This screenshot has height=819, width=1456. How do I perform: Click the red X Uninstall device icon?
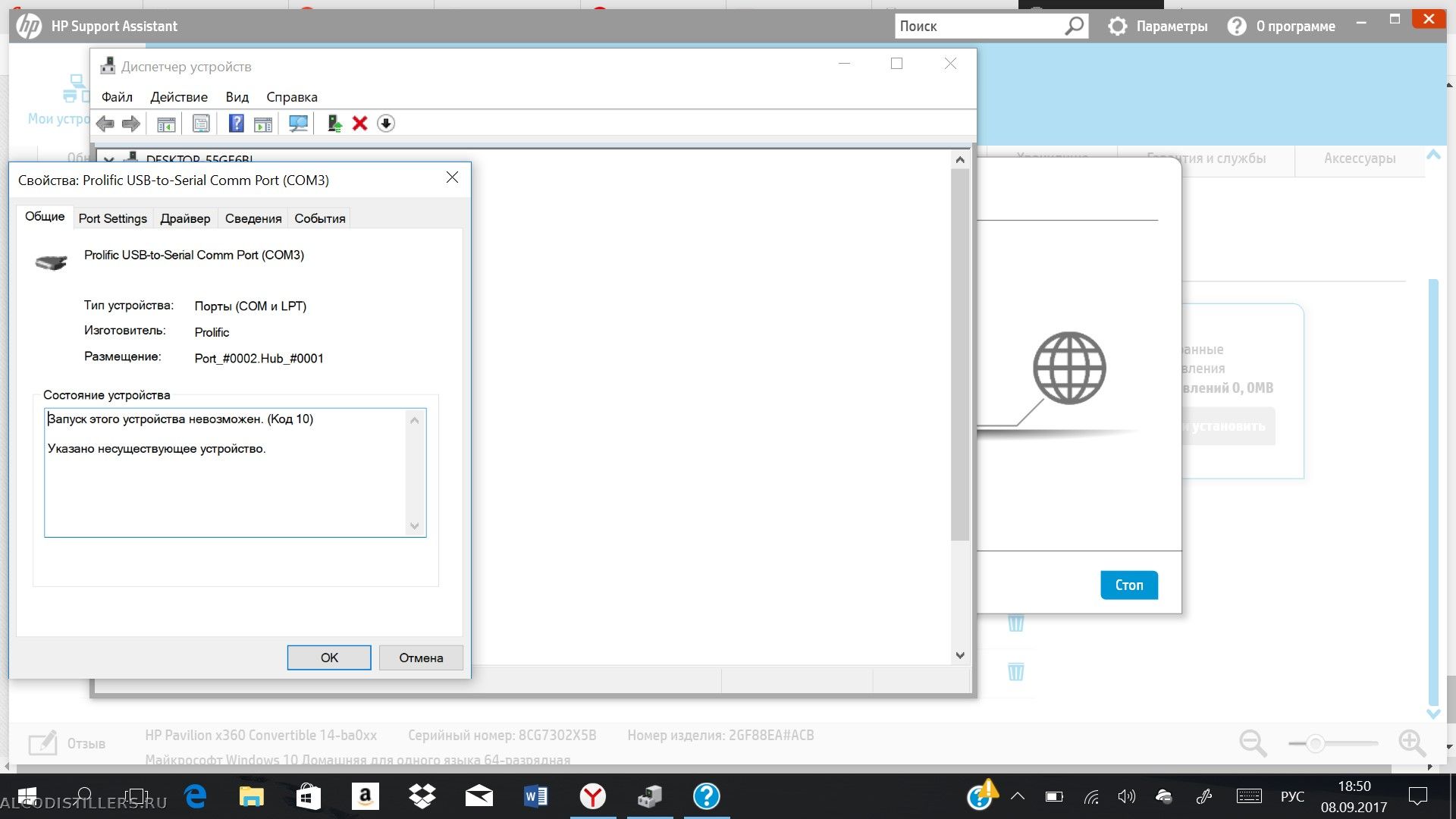pos(360,124)
